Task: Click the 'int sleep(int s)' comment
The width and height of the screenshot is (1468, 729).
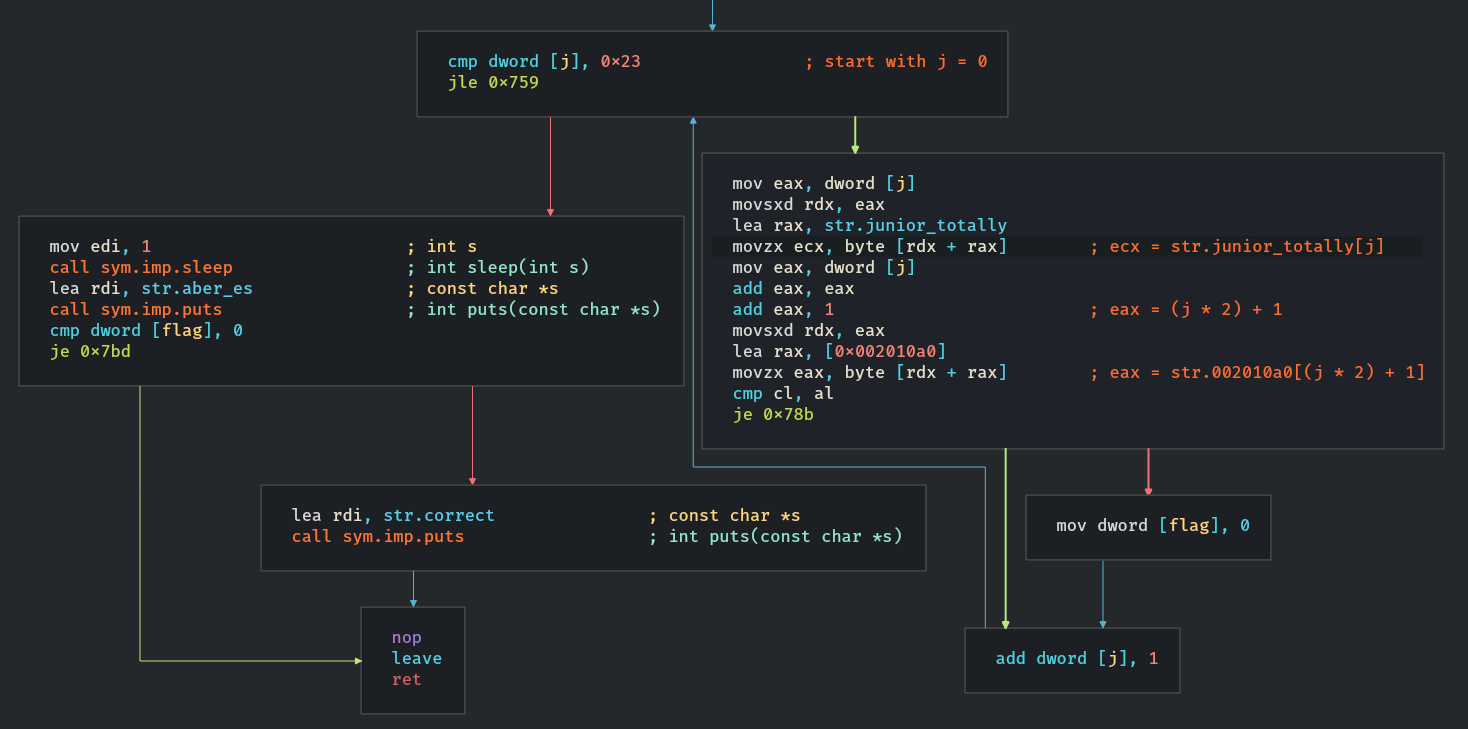Action: click(x=508, y=267)
